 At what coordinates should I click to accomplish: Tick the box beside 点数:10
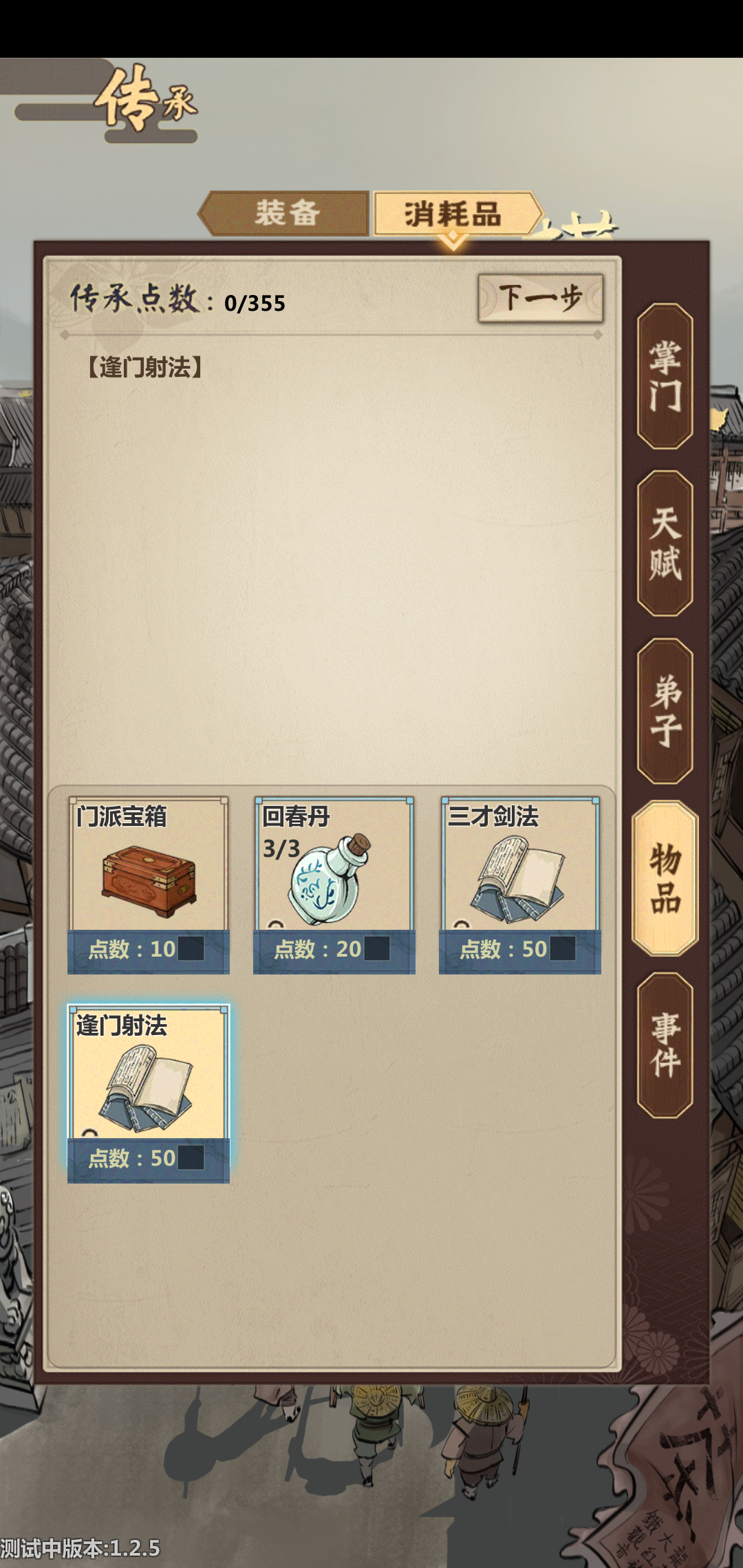point(191,948)
